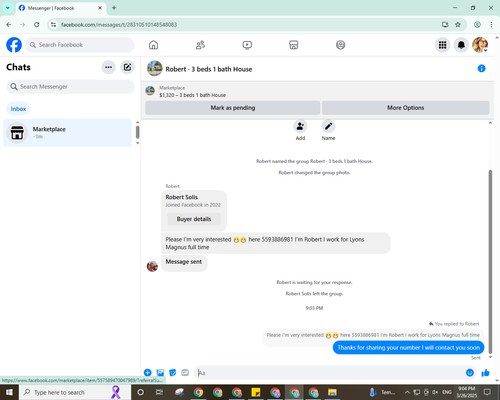Open the notifications bell icon

[461, 45]
